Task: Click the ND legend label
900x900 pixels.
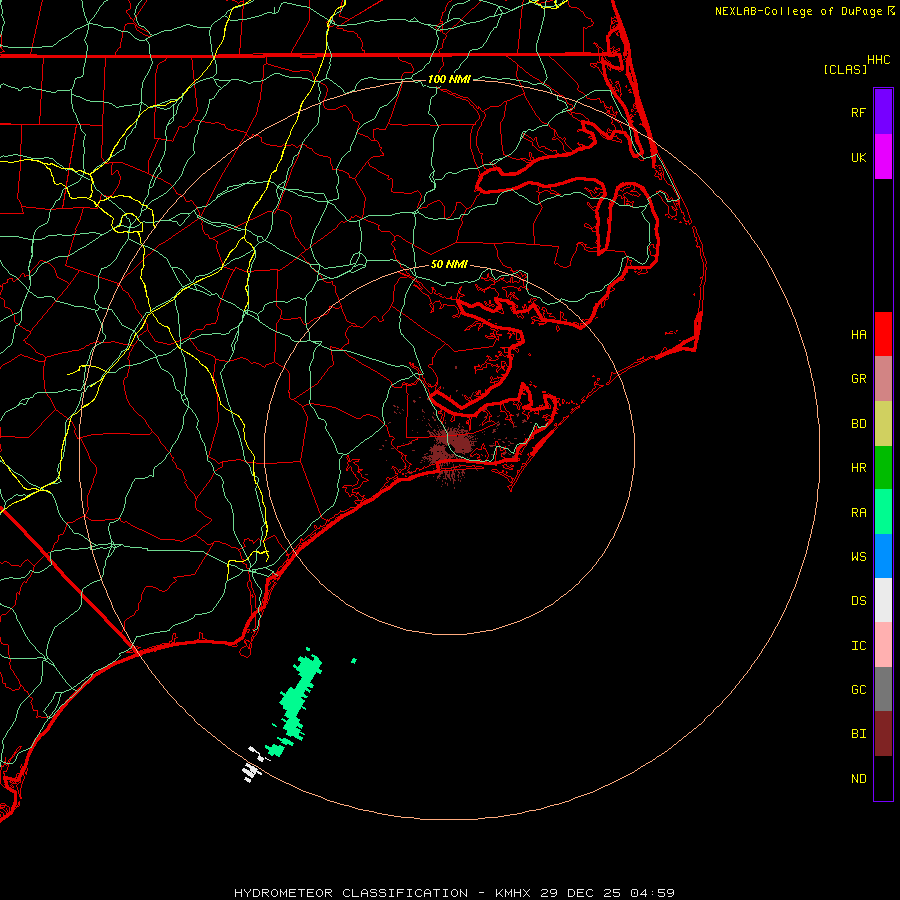Action: [x=859, y=778]
